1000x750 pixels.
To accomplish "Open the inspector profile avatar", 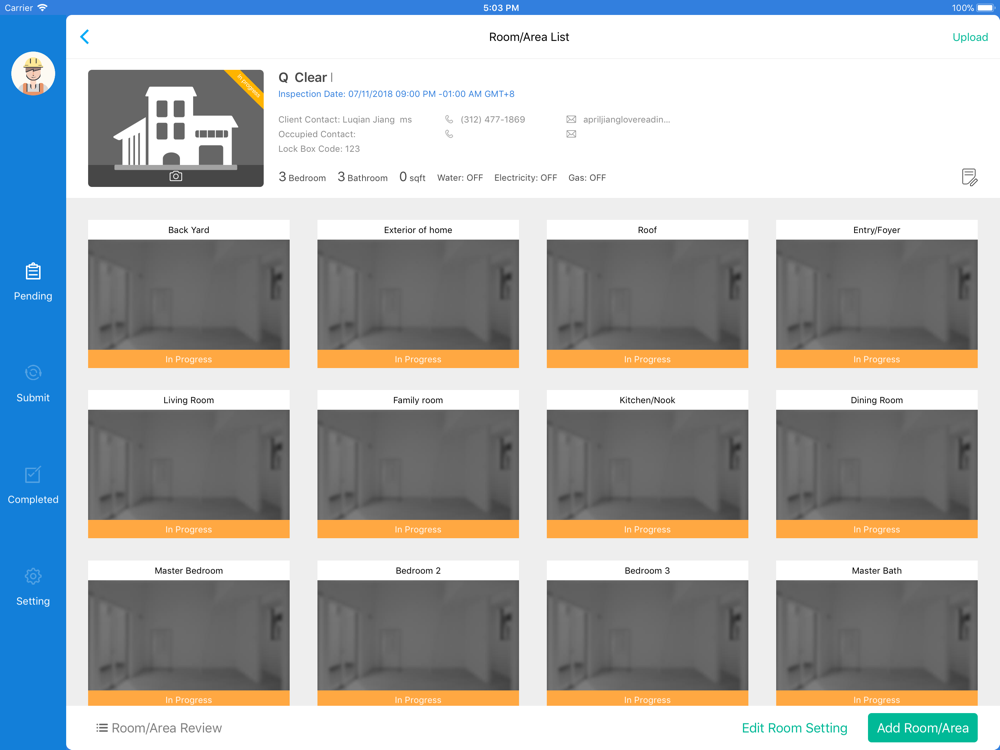I will (x=33, y=73).
